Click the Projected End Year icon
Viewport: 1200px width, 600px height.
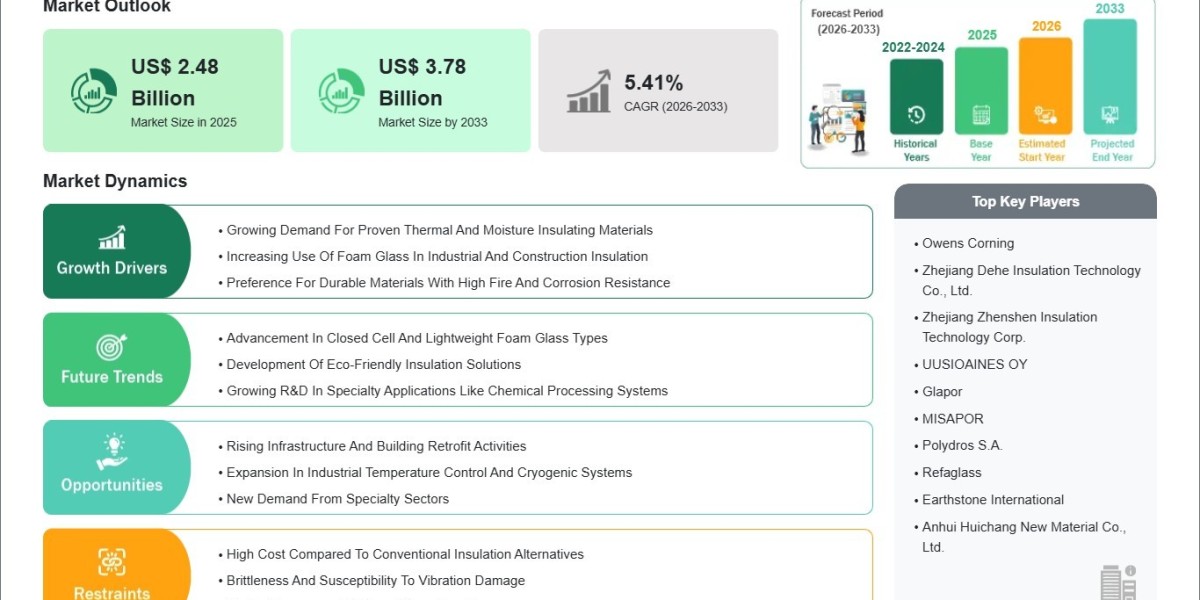coord(1109,115)
